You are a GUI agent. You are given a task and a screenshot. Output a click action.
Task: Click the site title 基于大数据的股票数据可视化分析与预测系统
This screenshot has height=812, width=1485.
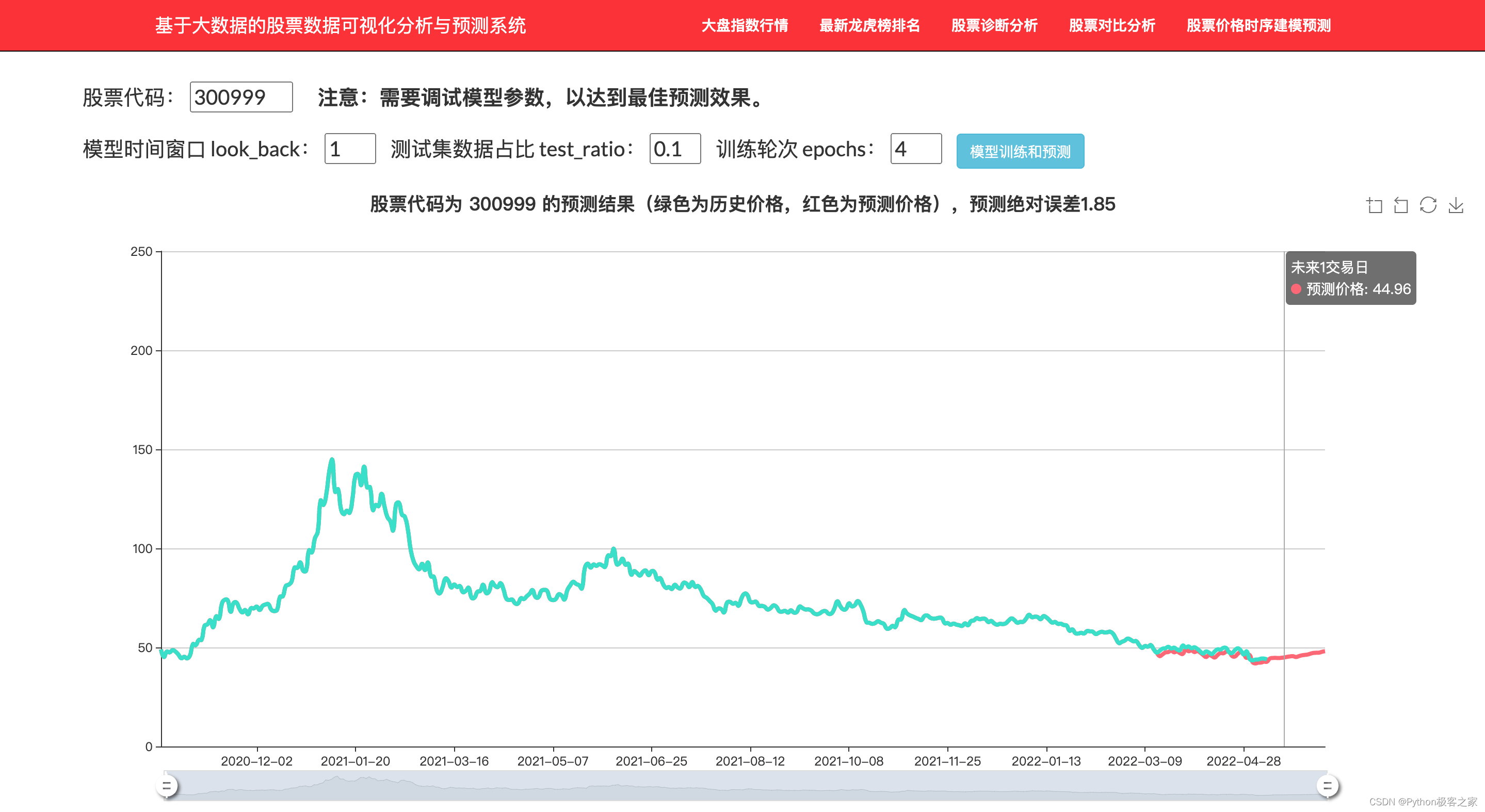pyautogui.click(x=340, y=25)
